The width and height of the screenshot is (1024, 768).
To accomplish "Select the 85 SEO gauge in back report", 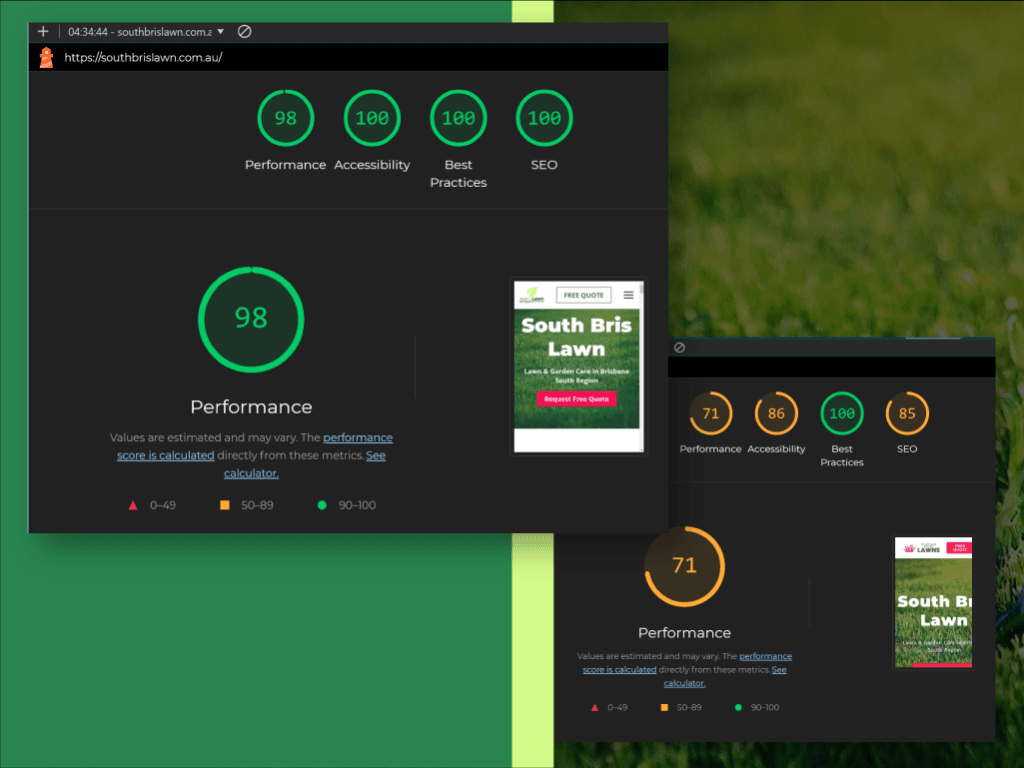I will [x=907, y=413].
